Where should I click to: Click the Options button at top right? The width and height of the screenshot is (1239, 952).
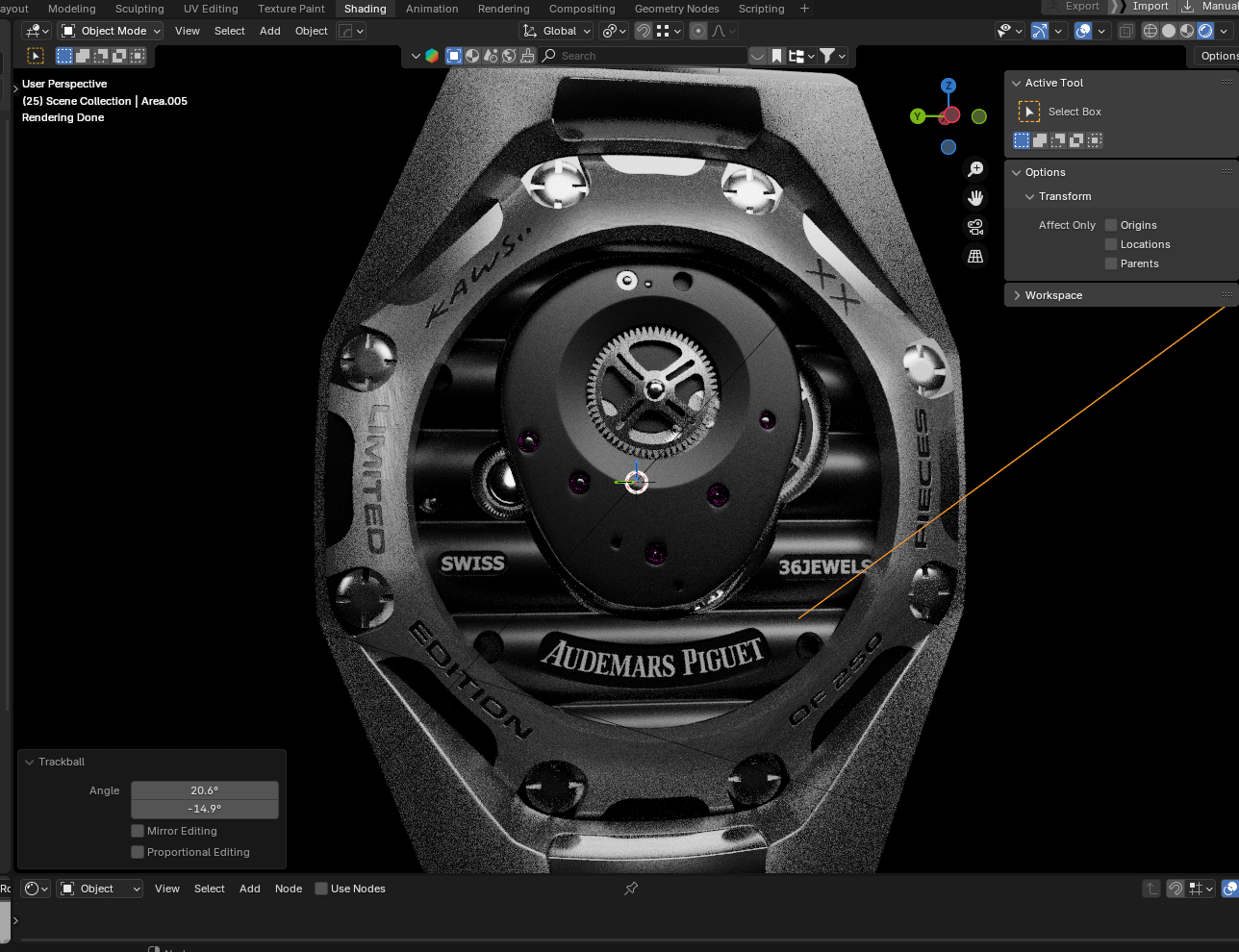(x=1219, y=56)
